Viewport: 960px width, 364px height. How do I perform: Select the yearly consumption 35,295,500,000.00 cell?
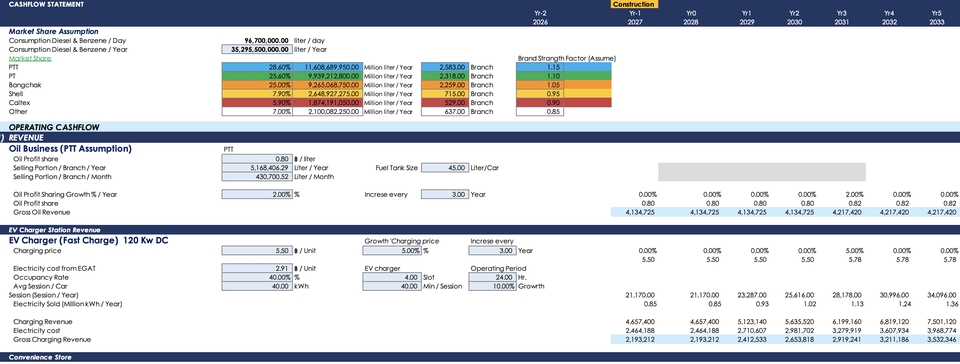coord(257,50)
